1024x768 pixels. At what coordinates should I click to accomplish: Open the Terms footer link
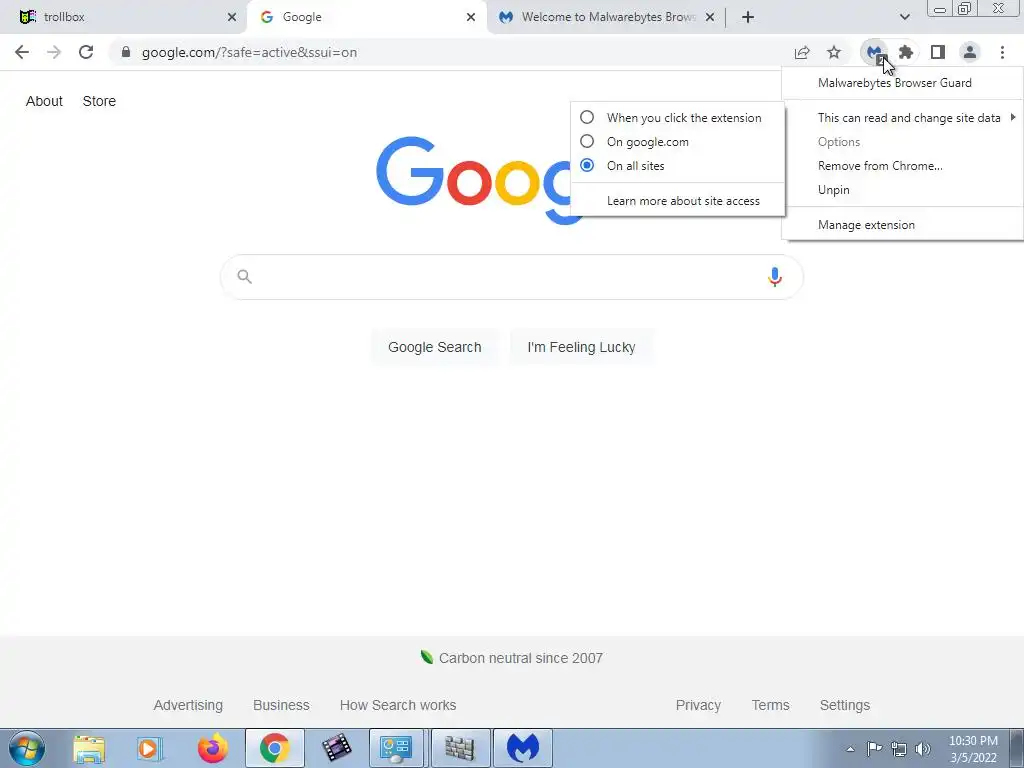[x=770, y=705]
